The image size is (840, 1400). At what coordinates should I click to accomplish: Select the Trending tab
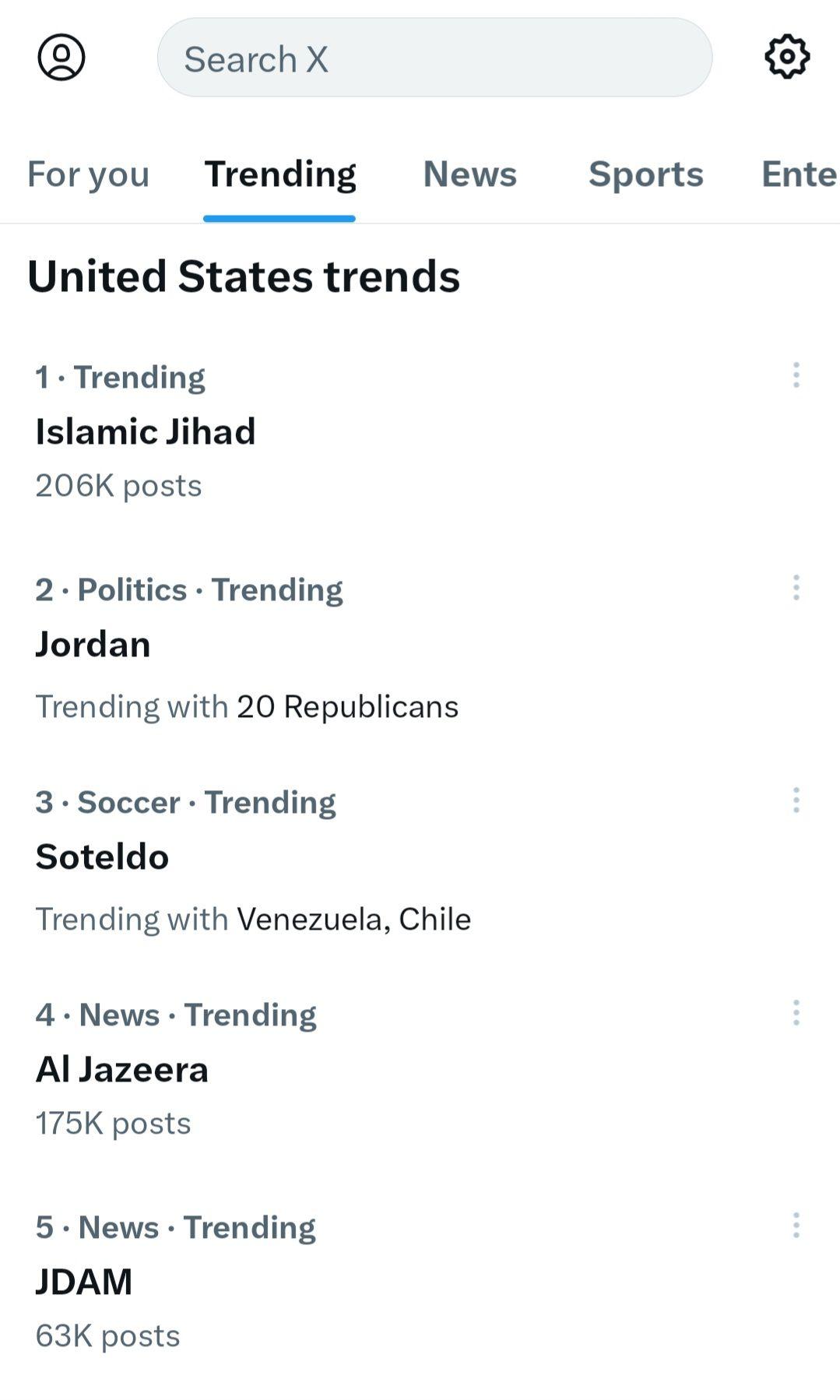(x=279, y=174)
